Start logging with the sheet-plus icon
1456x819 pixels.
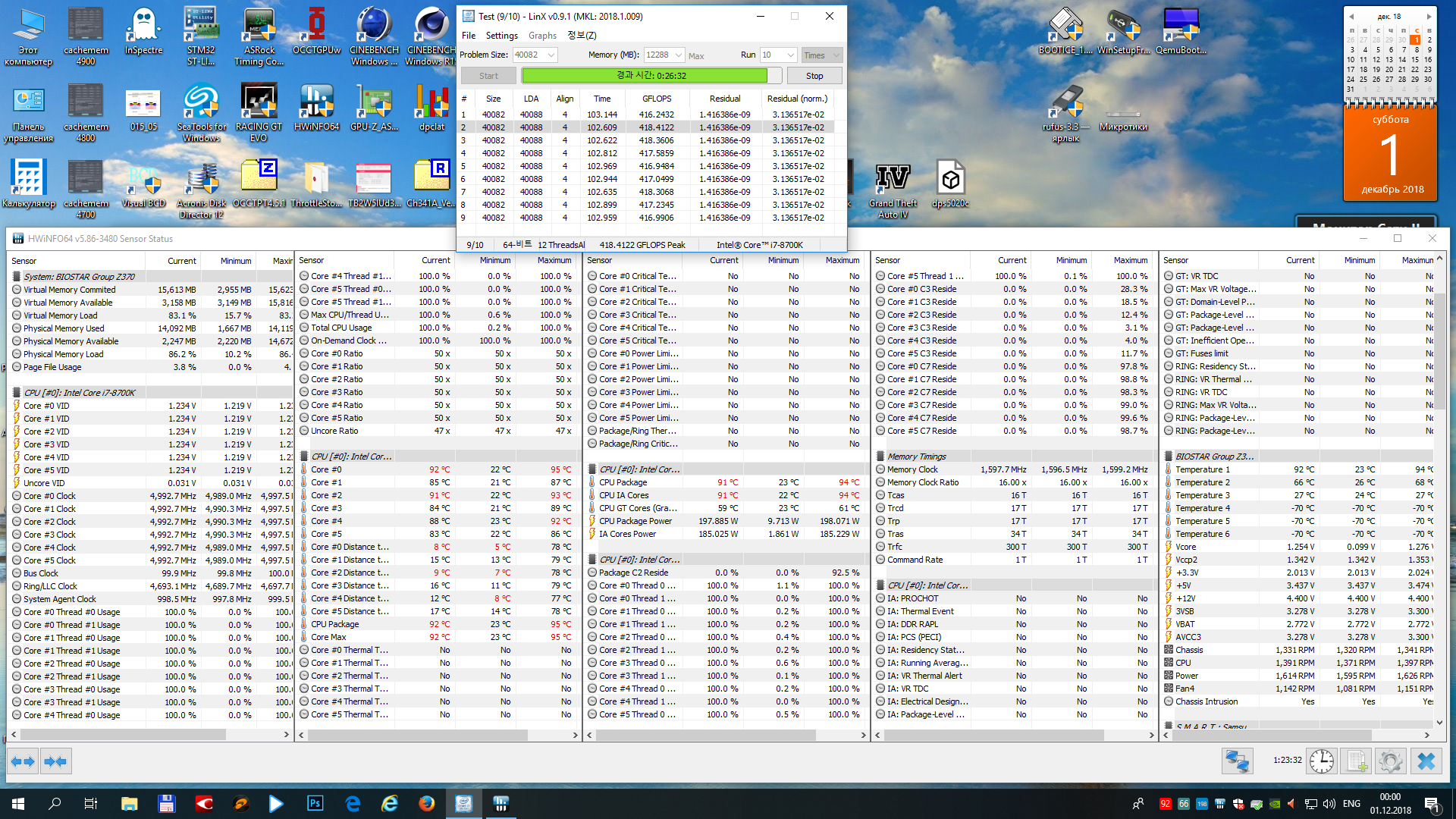coord(1357,761)
